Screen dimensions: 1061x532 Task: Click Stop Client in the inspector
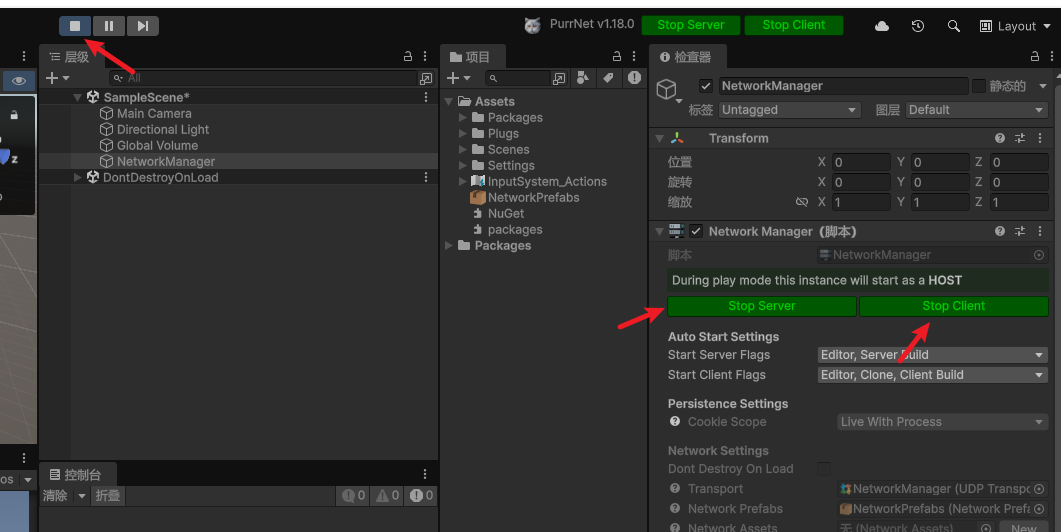(953, 306)
